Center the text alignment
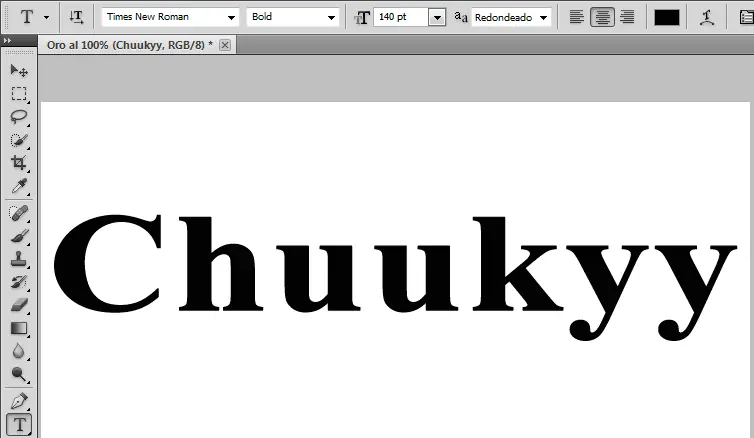Viewport: 754px width, 438px height. [x=602, y=17]
